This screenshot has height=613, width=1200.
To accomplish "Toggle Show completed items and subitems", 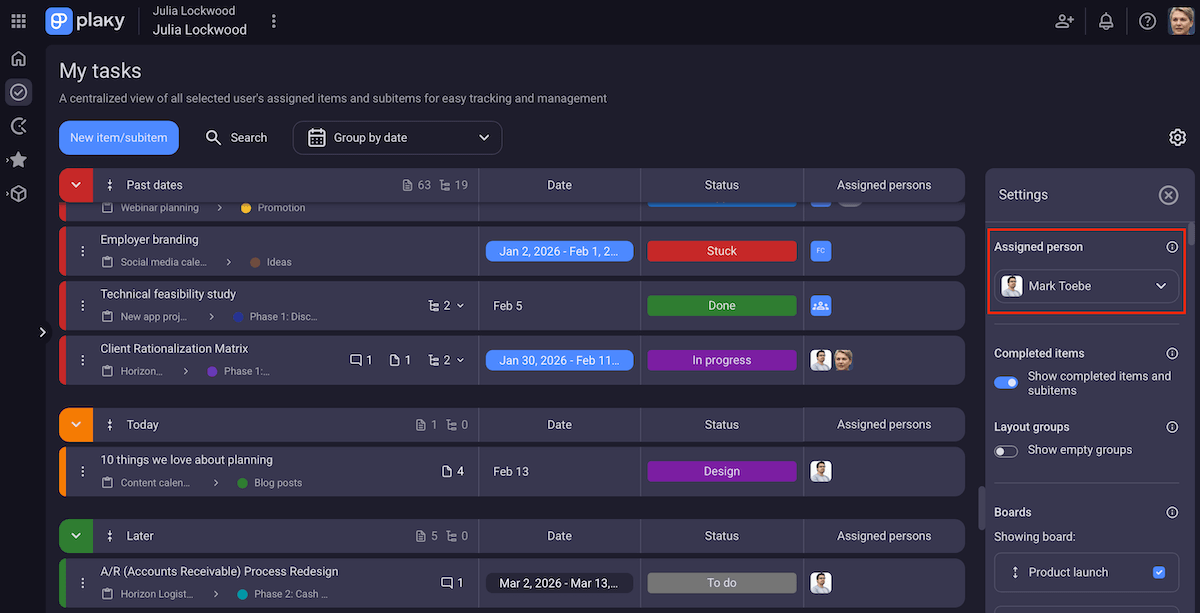I will tap(1006, 383).
